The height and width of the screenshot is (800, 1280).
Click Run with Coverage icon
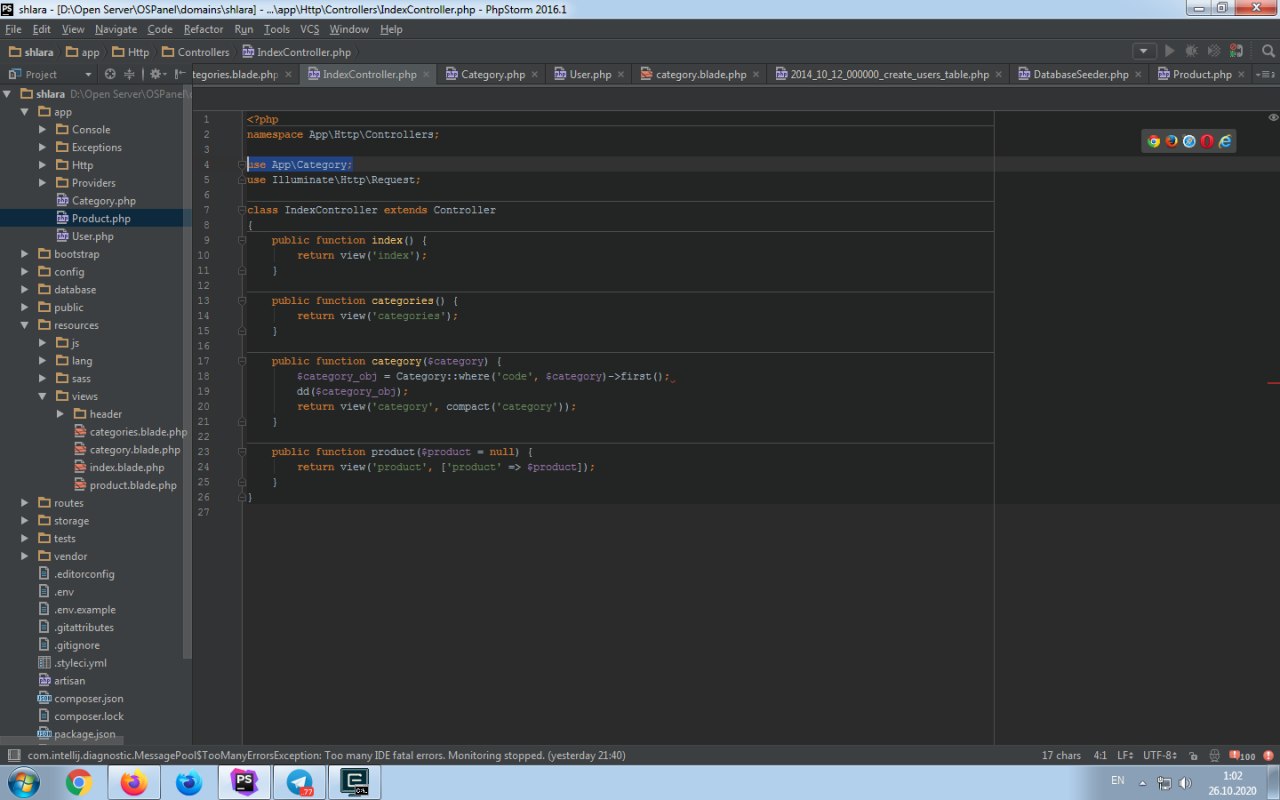click(x=1214, y=51)
